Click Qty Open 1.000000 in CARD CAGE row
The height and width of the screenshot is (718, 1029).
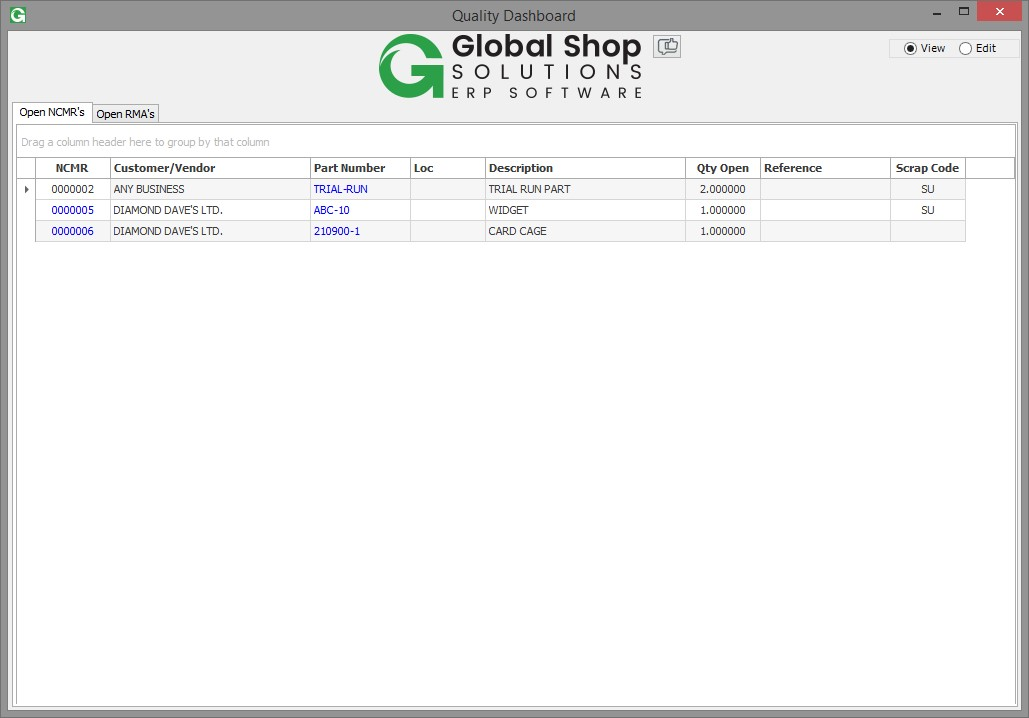(x=723, y=231)
